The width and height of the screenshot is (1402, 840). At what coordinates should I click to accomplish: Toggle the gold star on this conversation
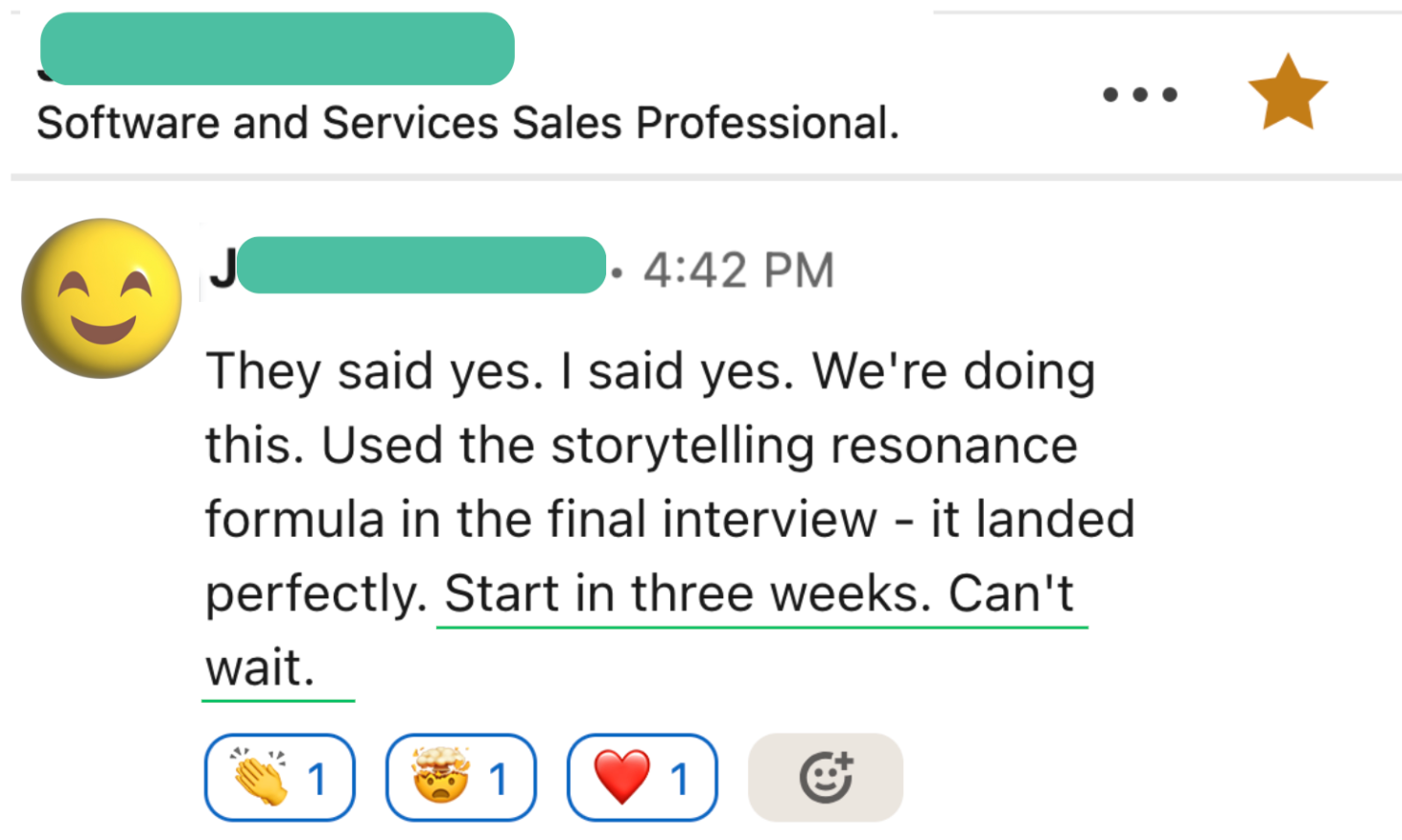point(1287,93)
